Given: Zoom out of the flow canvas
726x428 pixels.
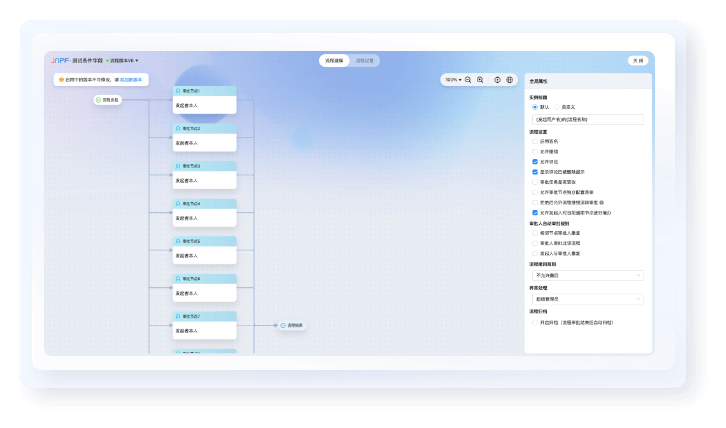Looking at the screenshot, I should 468,80.
